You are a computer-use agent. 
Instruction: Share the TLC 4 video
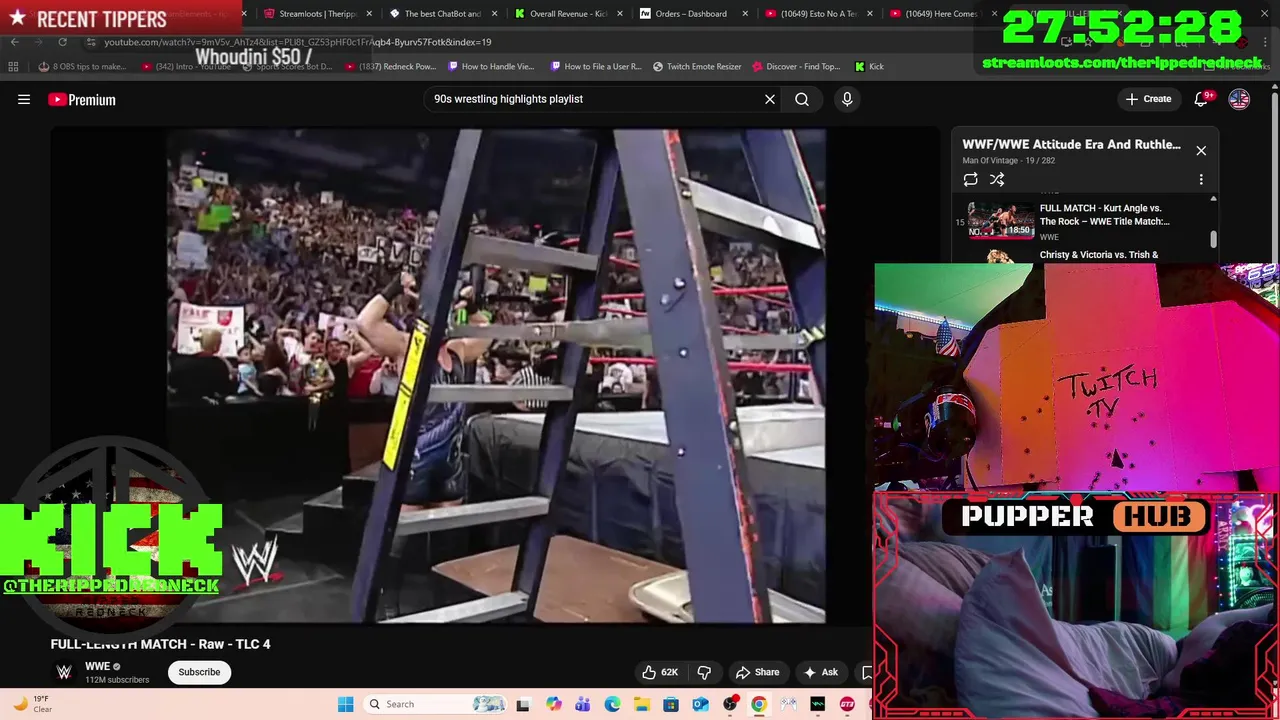757,672
